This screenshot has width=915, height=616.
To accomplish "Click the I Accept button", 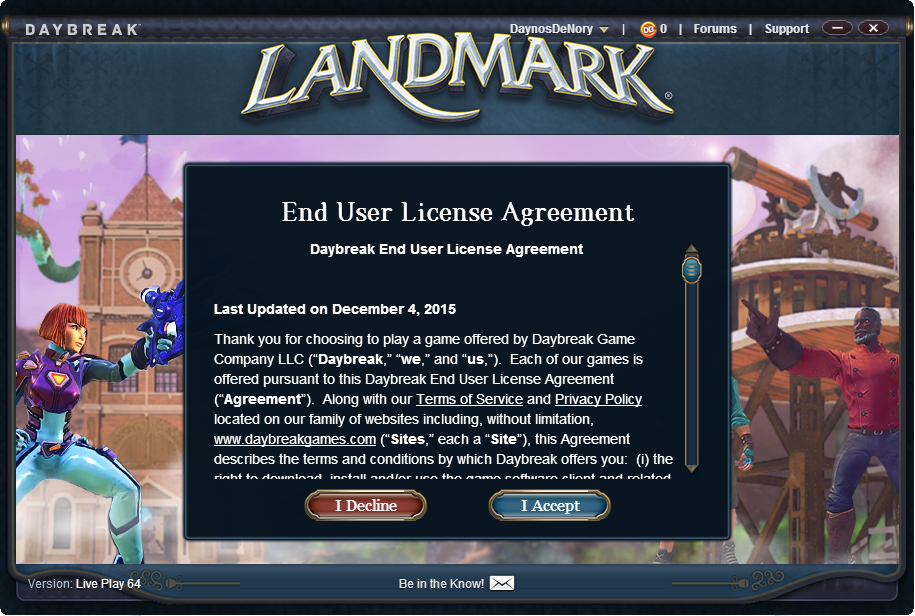I will [x=550, y=506].
